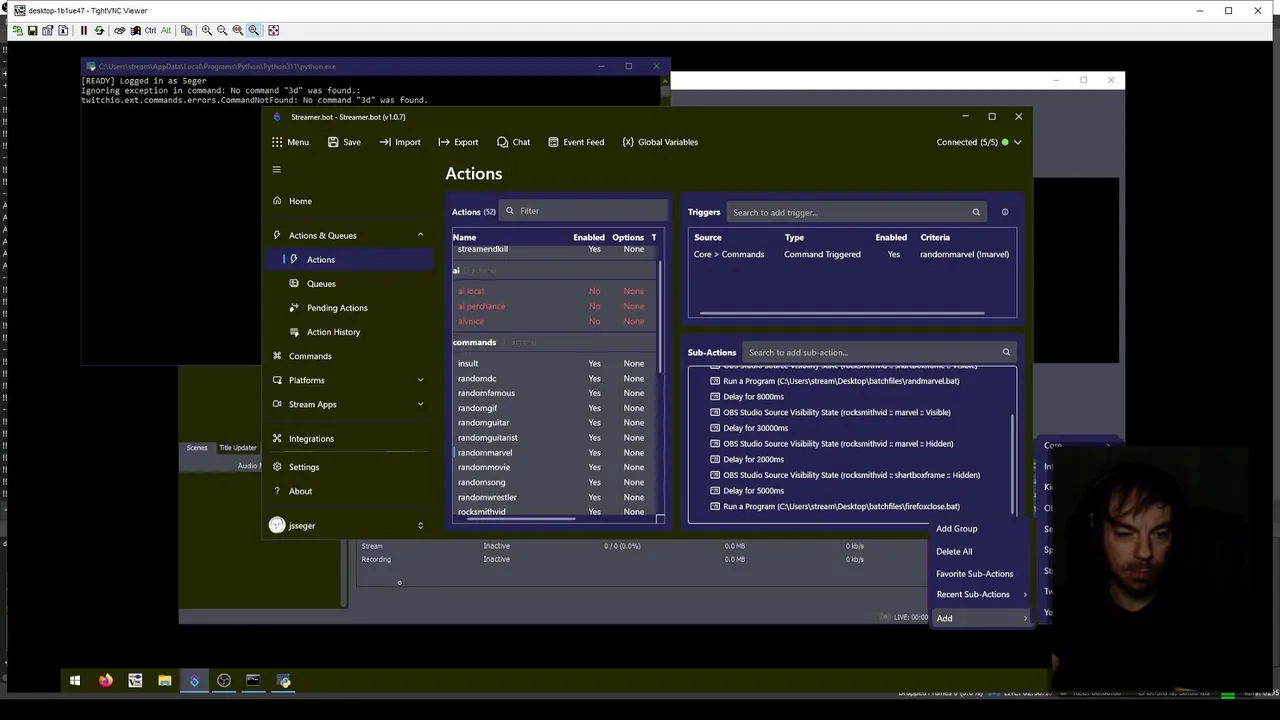This screenshot has width=1280, height=720.
Task: Select the randommarvel action row
Action: [554, 452]
